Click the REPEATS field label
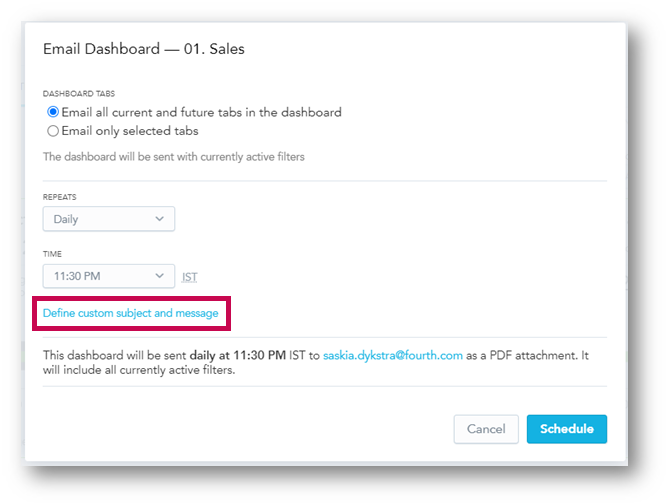Viewport: 670px width, 503px height. (59, 197)
